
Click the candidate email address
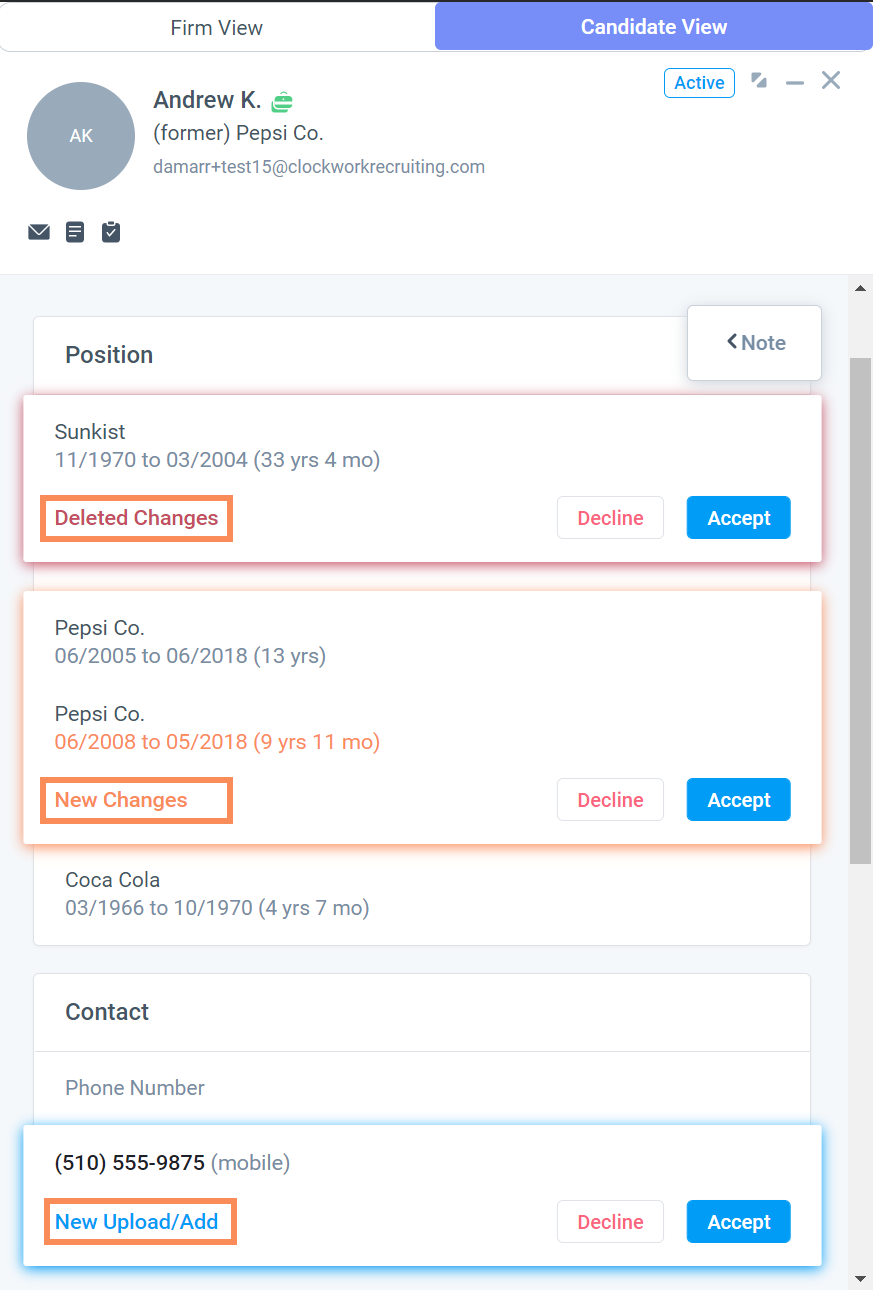coord(319,167)
